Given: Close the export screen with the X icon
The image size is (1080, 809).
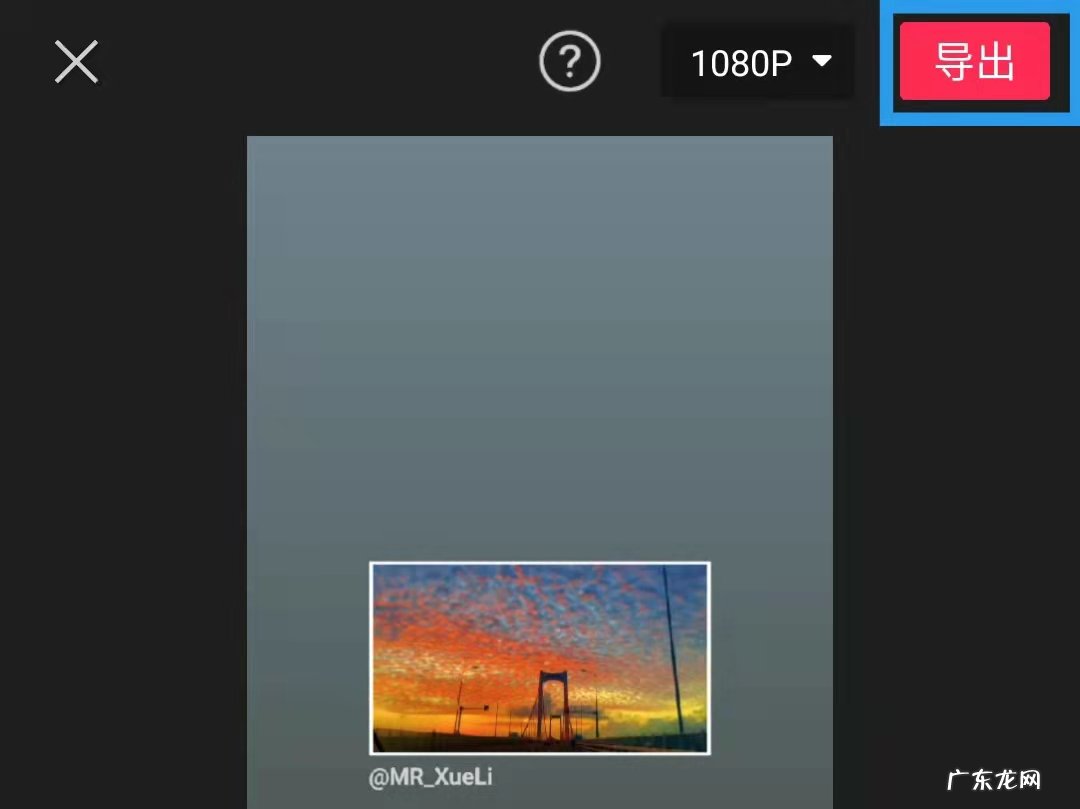Looking at the screenshot, I should pyautogui.click(x=76, y=61).
